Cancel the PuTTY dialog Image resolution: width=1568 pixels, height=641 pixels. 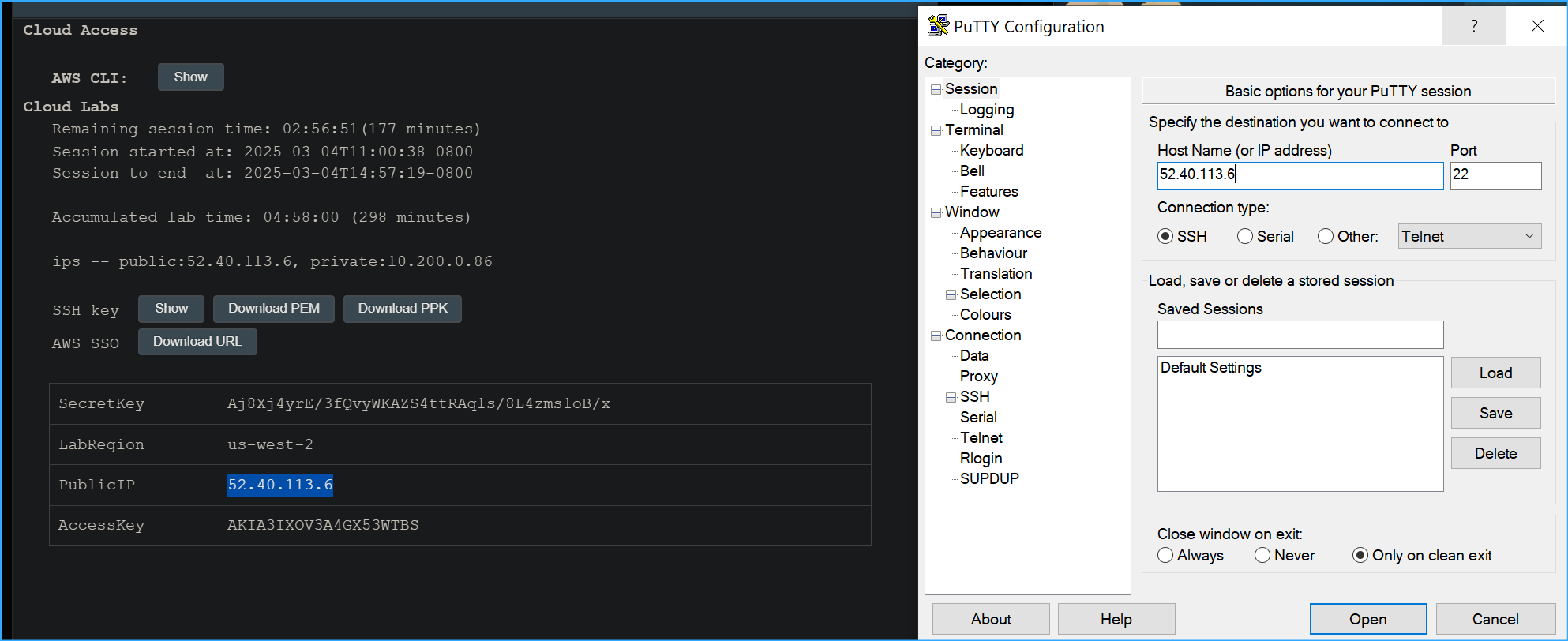pos(1495,619)
